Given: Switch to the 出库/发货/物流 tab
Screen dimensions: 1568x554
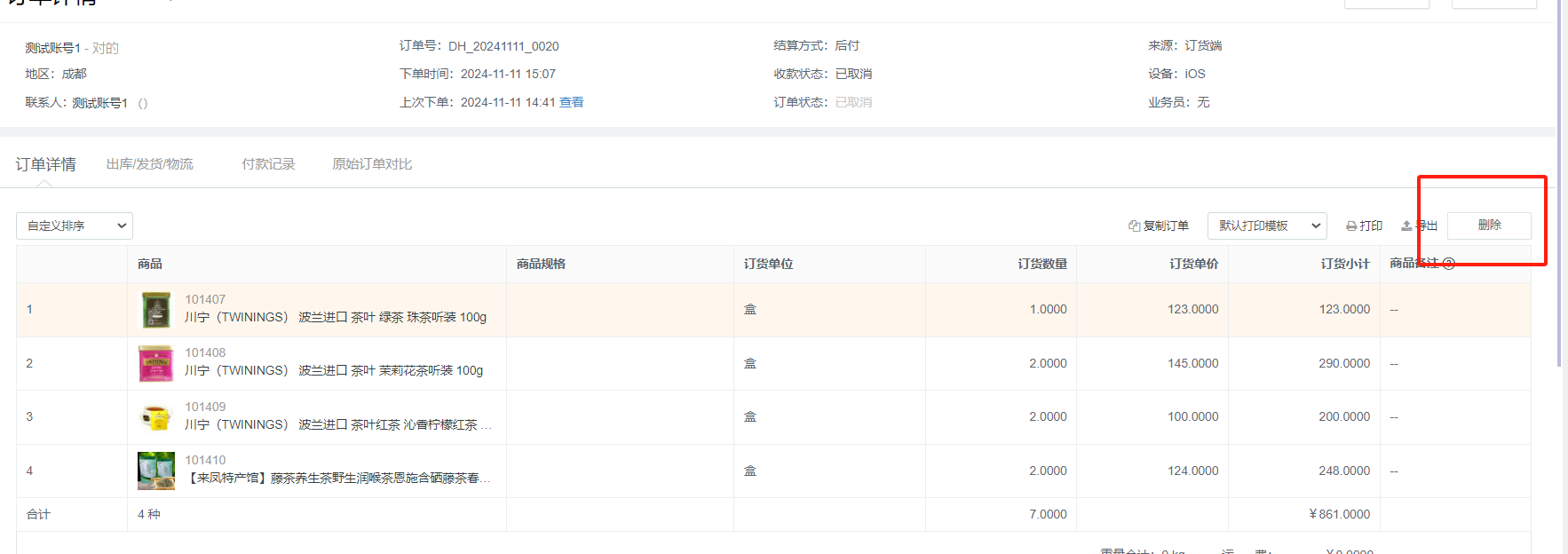Looking at the screenshot, I should point(150,164).
